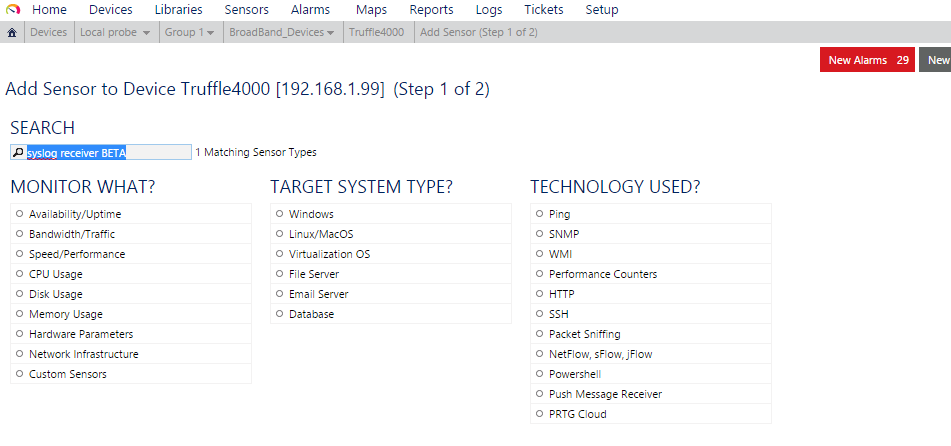The width and height of the screenshot is (951, 446).
Task: Click the grey New button at right edge
Action: [935, 60]
